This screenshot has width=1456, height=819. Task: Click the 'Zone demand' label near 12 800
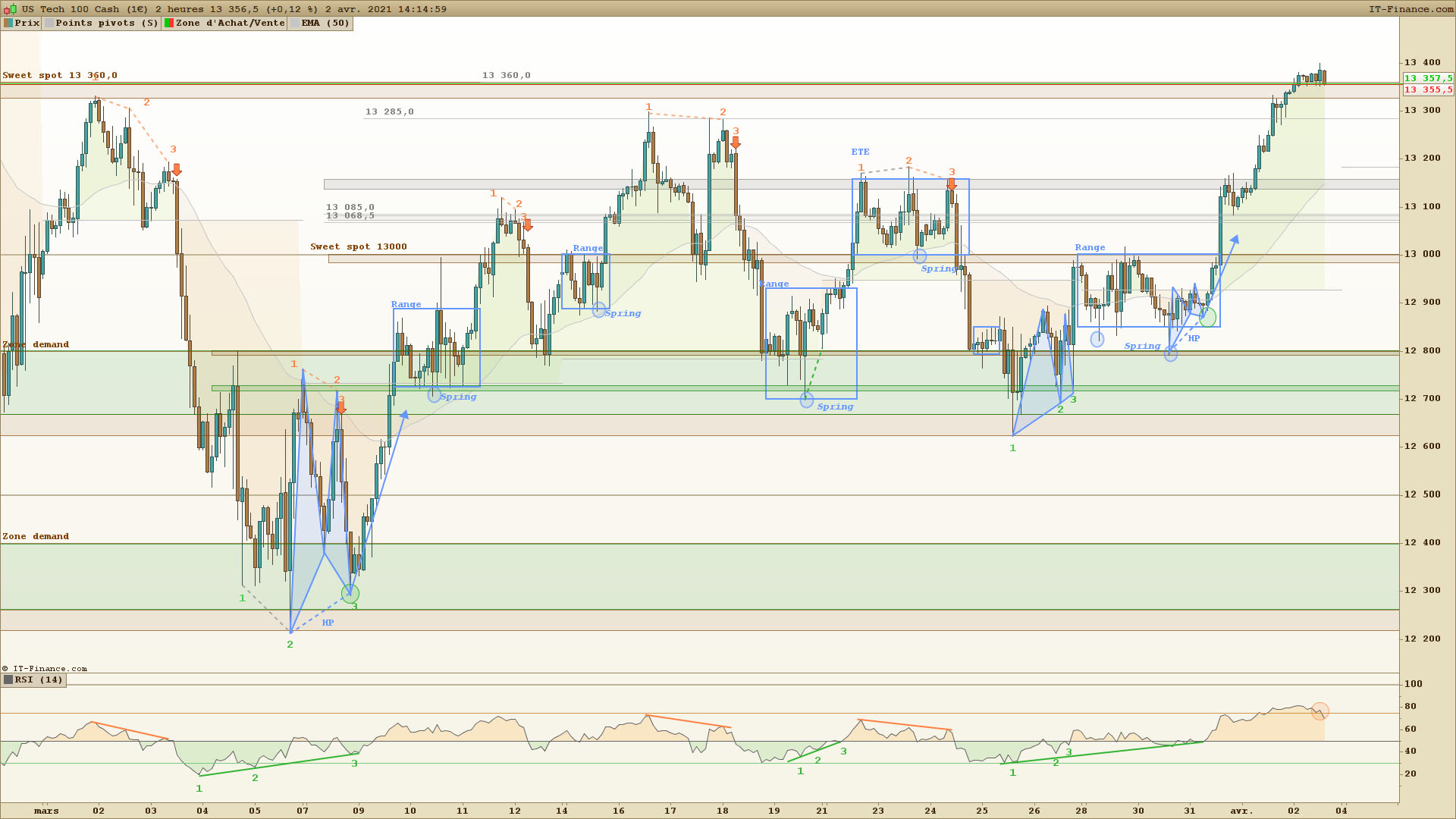point(36,345)
